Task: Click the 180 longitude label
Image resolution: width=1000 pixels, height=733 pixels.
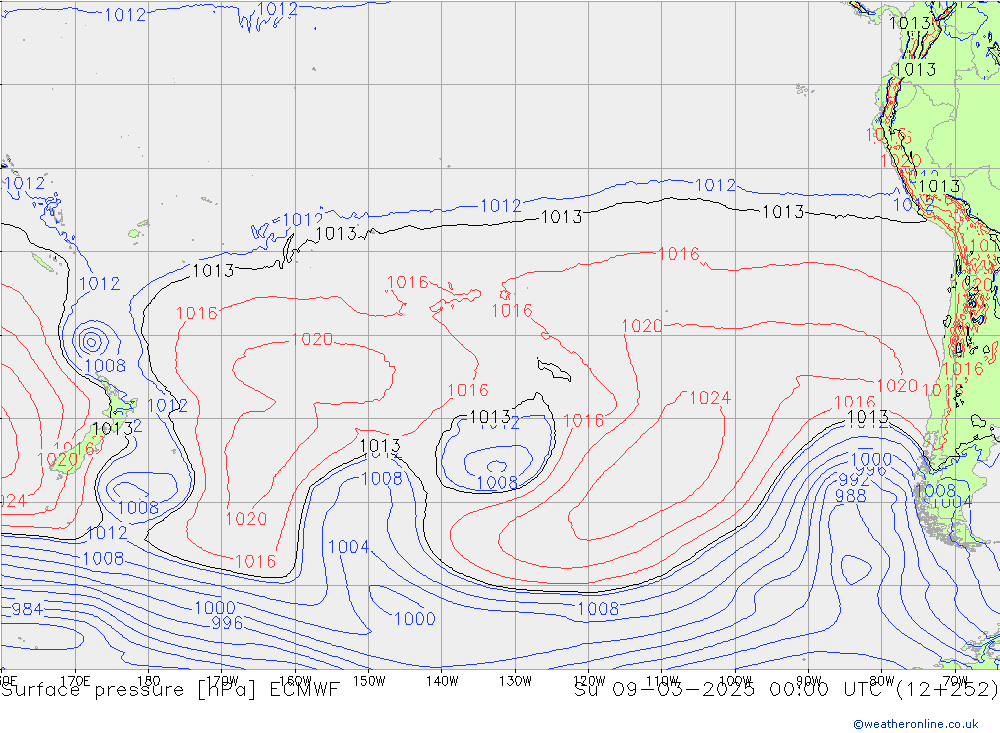Action: click(x=149, y=681)
